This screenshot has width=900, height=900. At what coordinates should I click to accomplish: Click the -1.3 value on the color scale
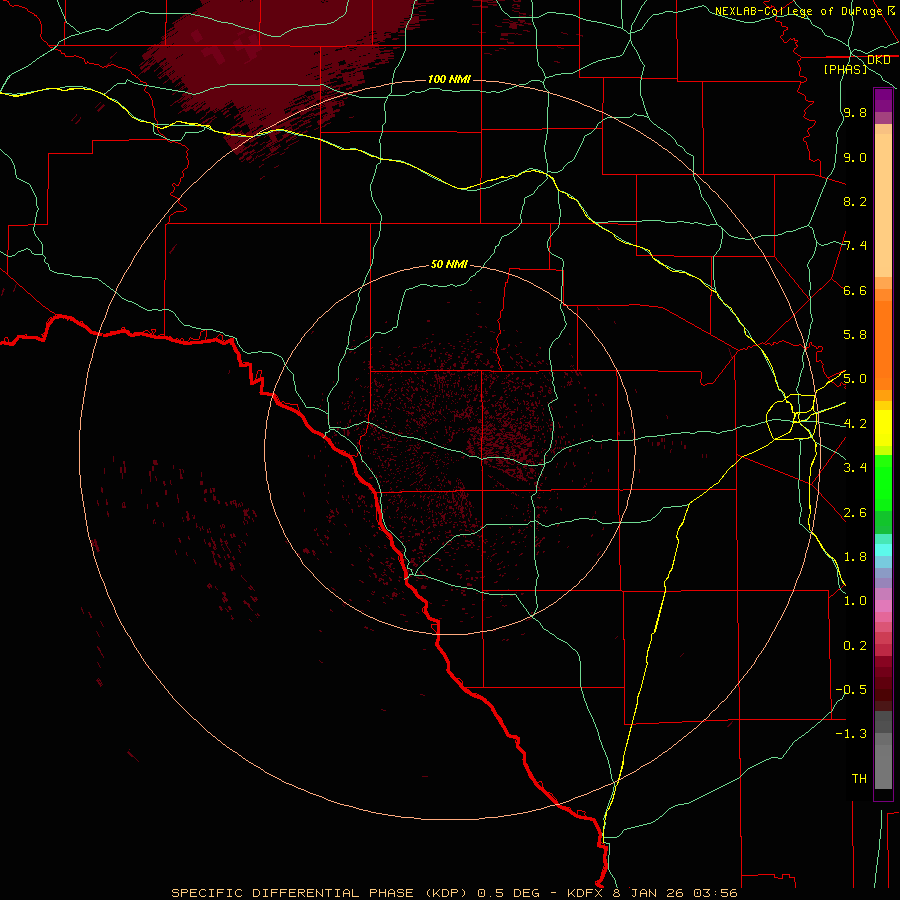point(851,734)
